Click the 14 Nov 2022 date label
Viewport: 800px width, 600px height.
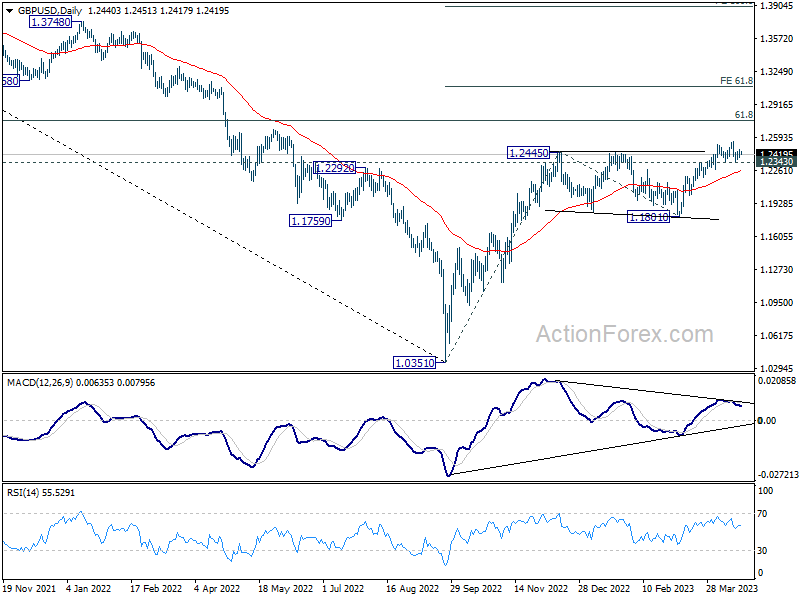click(x=541, y=588)
